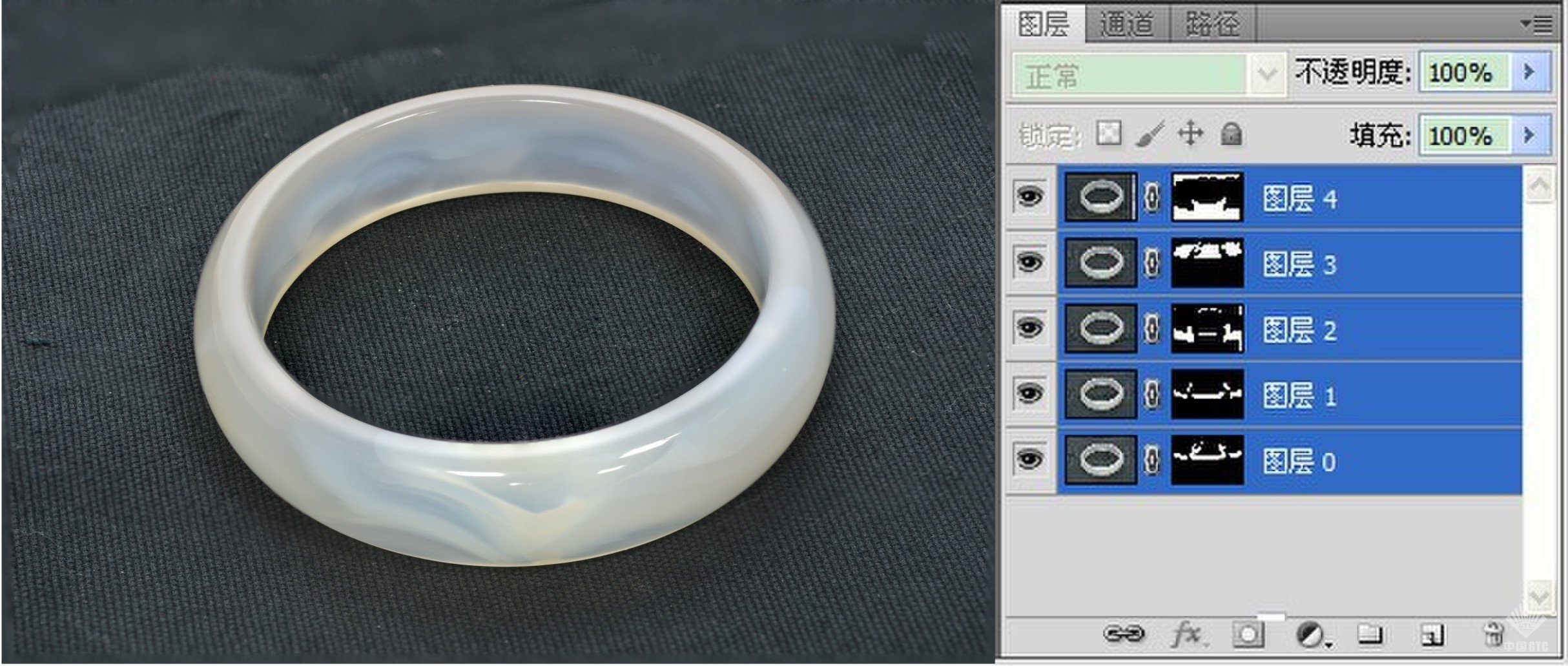Lock transparent pixels
This screenshot has height=666, width=1568.
coord(1108,134)
